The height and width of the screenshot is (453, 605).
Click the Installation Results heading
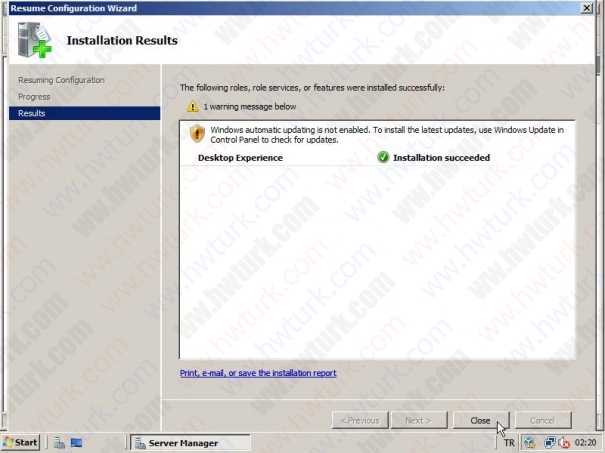[x=122, y=40]
